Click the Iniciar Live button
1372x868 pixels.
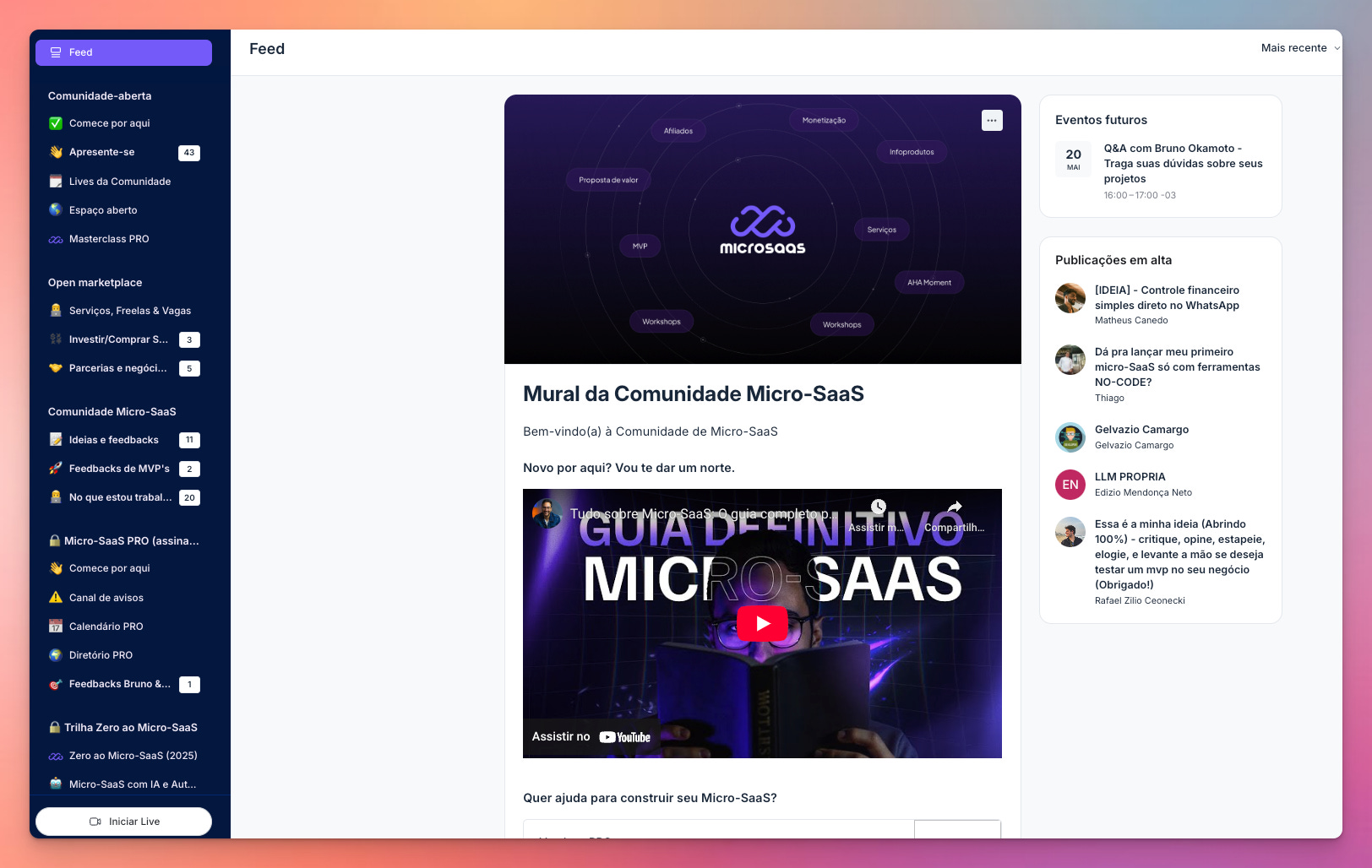(123, 822)
